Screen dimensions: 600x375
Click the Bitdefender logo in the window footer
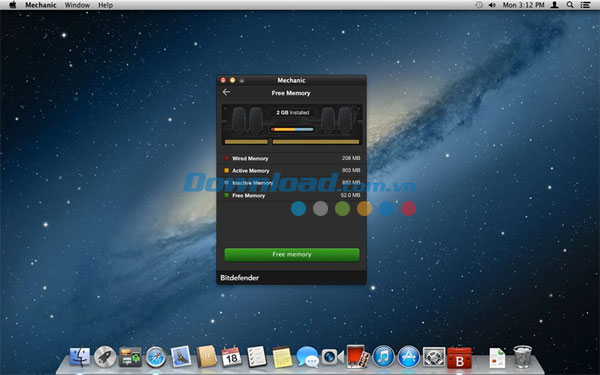[x=240, y=278]
